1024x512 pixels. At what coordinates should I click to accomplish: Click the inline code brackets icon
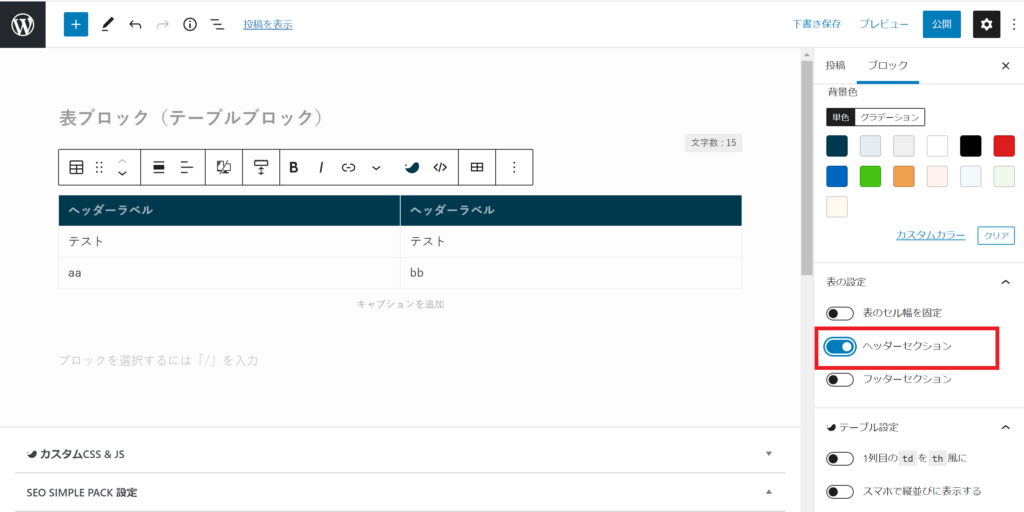[x=440, y=167]
